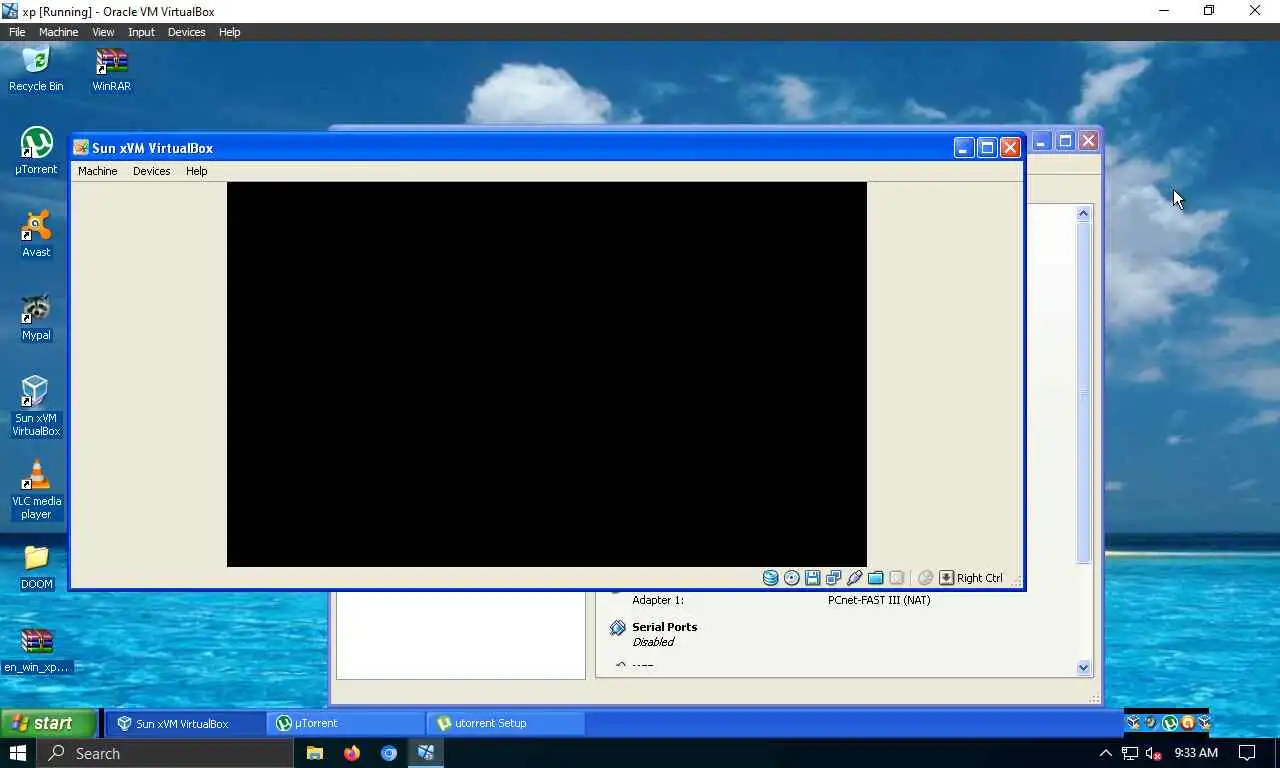Click the details pane vertical scrollbar thumb
Screen dimensions: 1280x768
(1083, 392)
